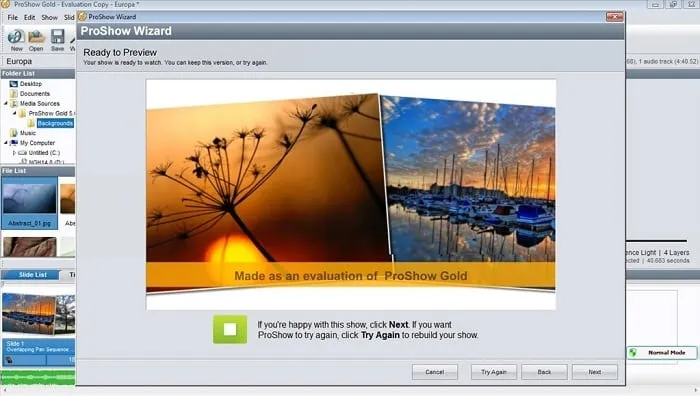Click the Folder List panel header
Viewport: 700px width, 396px height.
point(38,74)
